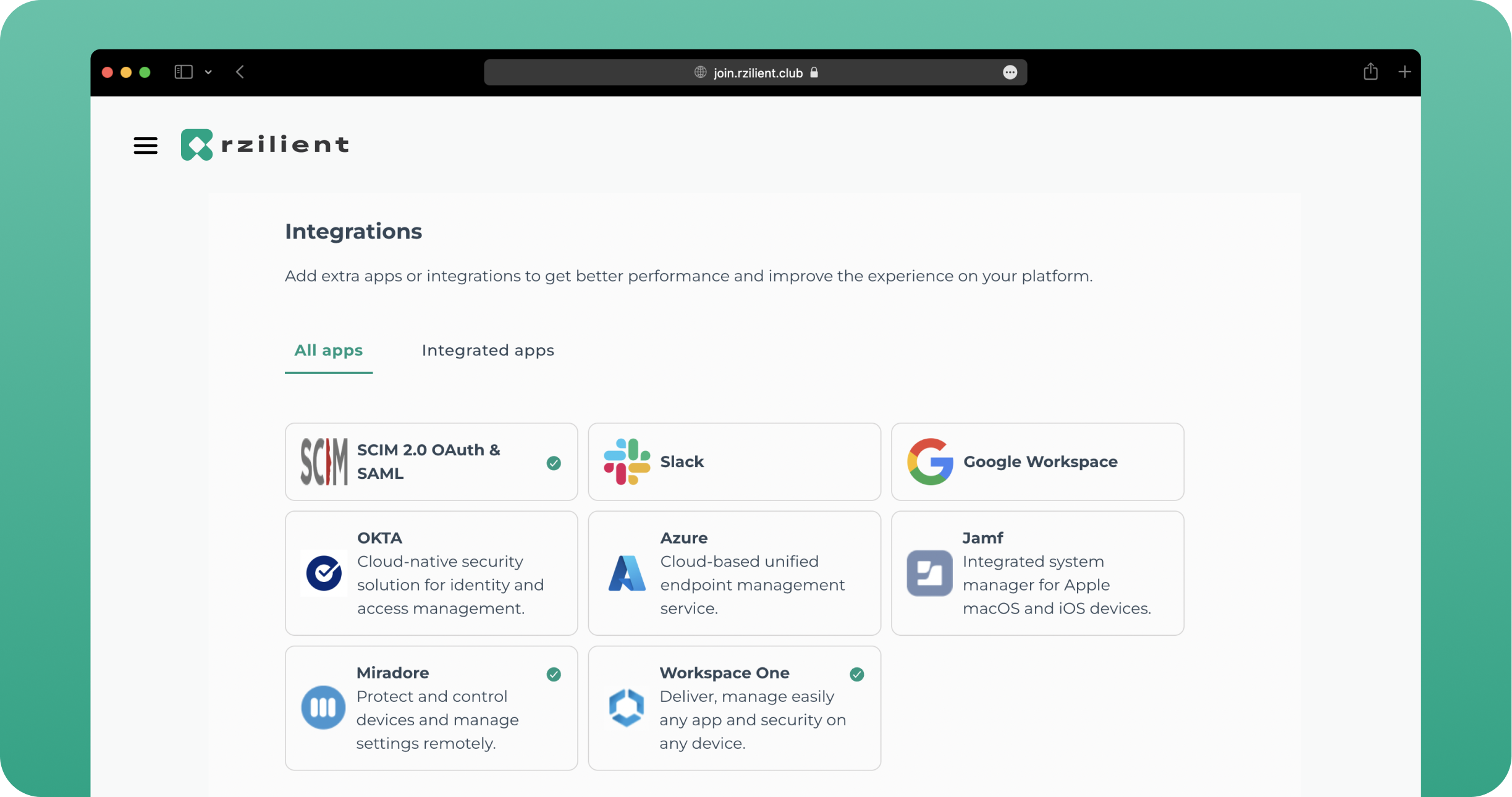Click the Azure logo icon
Screen dimensions: 1512x797
(x=627, y=573)
